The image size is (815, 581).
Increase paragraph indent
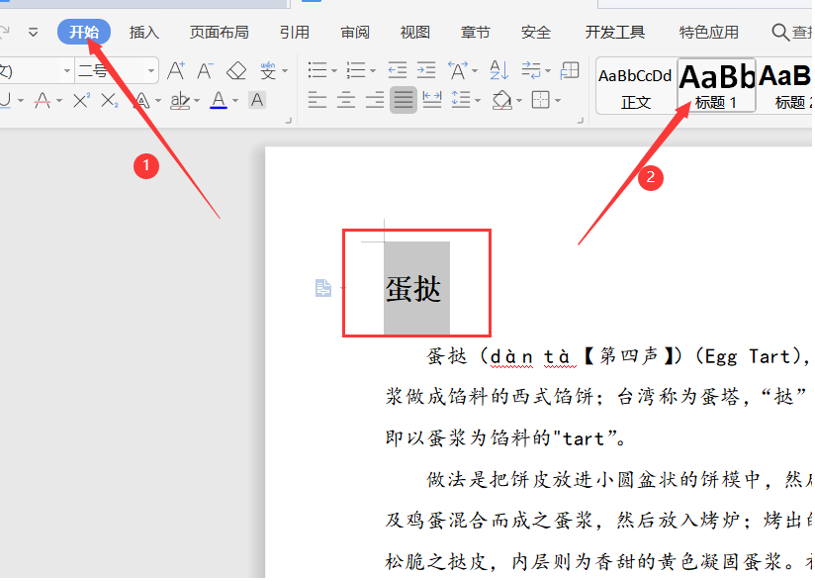click(x=426, y=70)
